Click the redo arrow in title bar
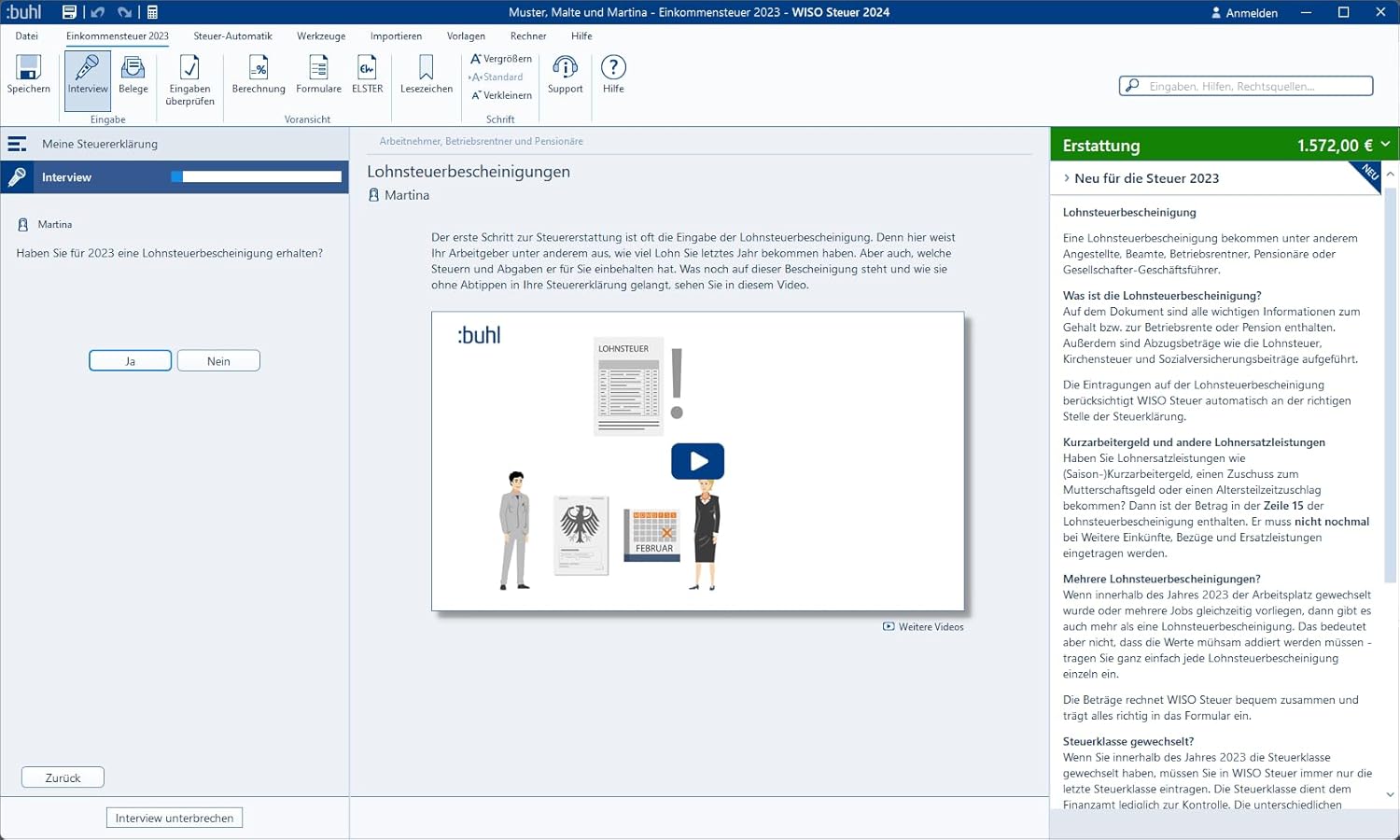This screenshot has width=1400, height=840. [124, 12]
